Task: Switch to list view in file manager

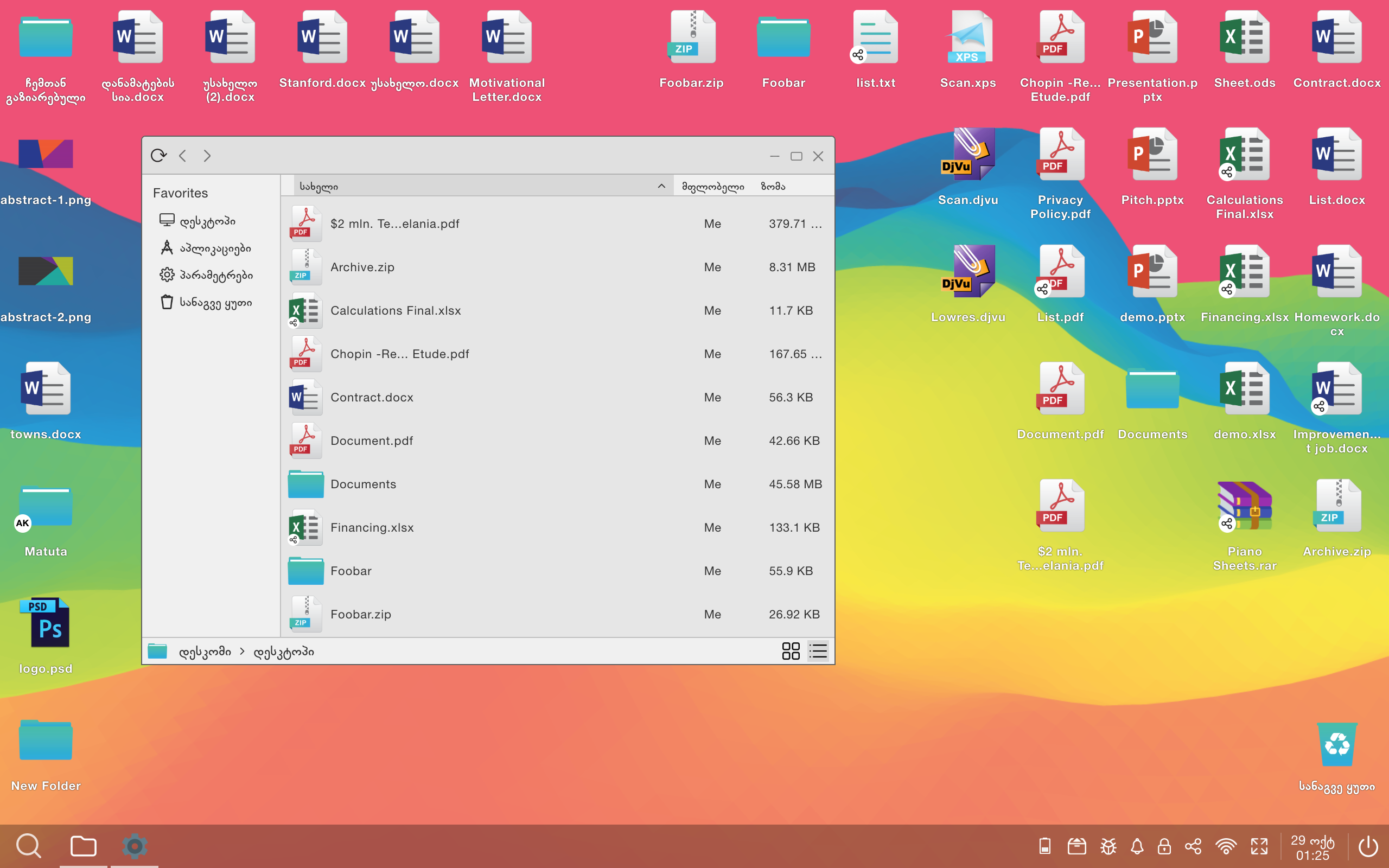Action: [x=818, y=651]
